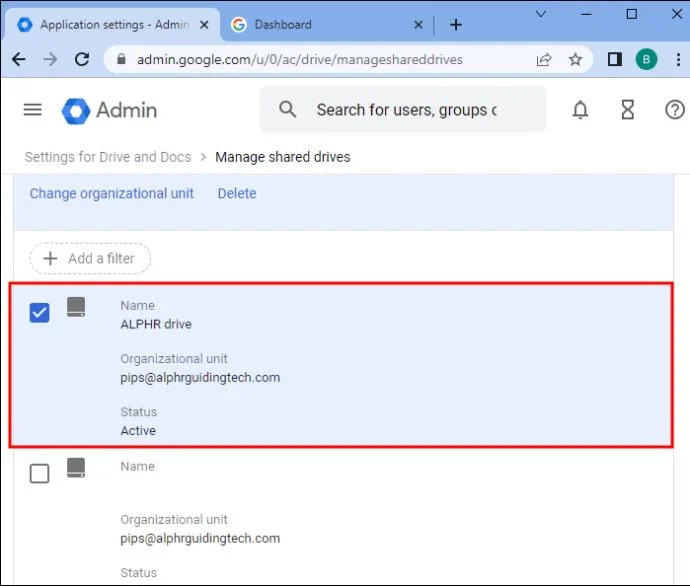Click the Delete action link
This screenshot has height=586, width=690.
coord(237,194)
